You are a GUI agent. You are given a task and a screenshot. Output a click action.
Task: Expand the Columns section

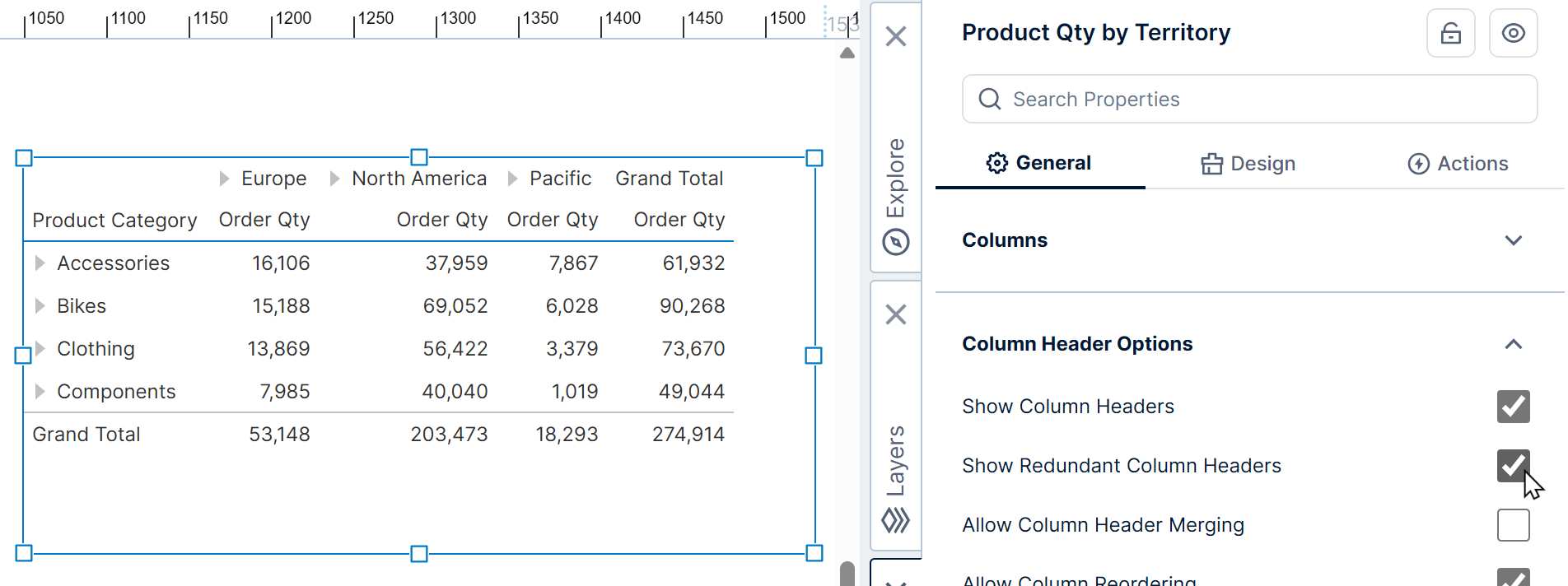pos(1513,240)
